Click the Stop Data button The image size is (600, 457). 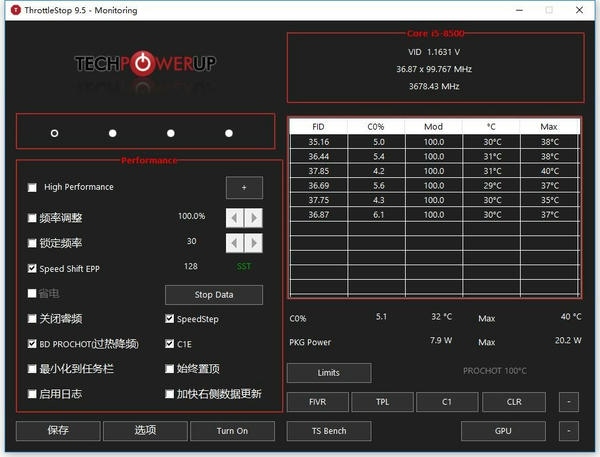214,295
